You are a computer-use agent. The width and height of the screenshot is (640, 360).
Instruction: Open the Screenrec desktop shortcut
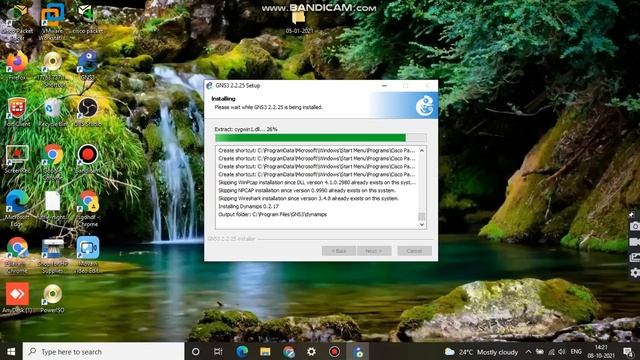[x=17, y=159]
